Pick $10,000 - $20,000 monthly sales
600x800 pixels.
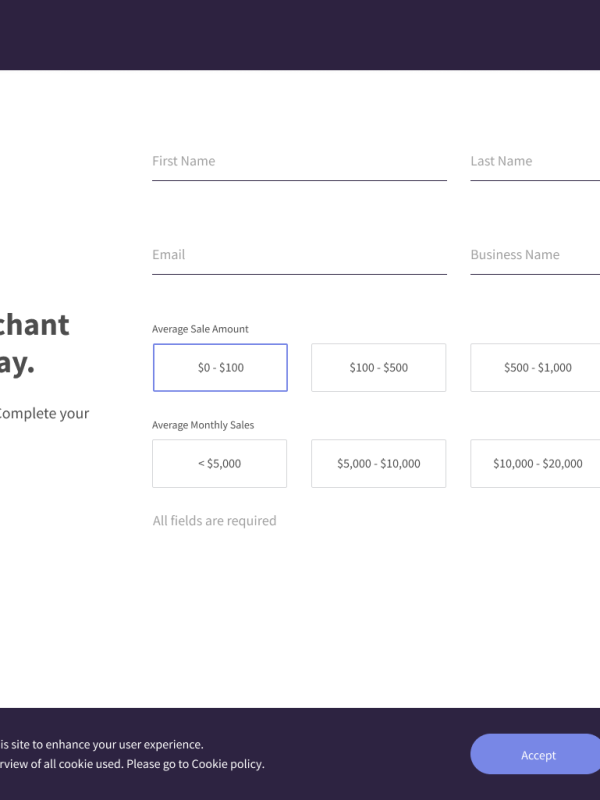coord(536,464)
